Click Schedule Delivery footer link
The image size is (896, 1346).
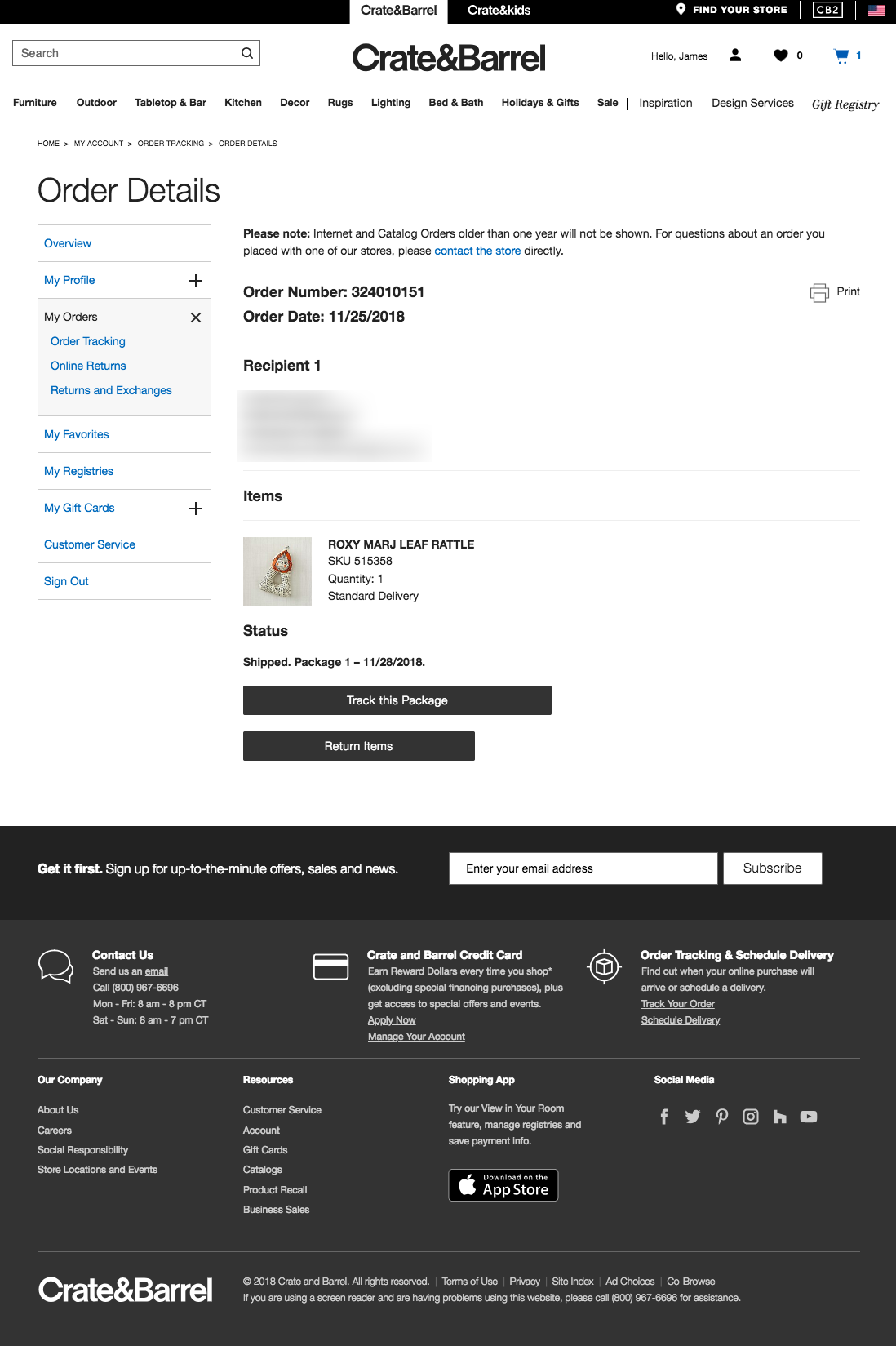tap(681, 1020)
